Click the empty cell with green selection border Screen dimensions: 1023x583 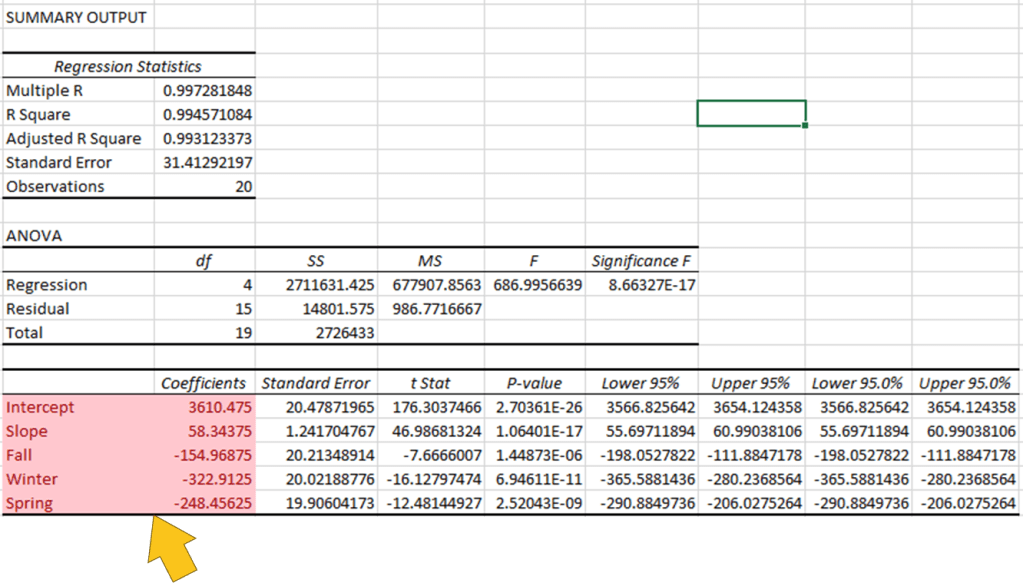tap(751, 113)
